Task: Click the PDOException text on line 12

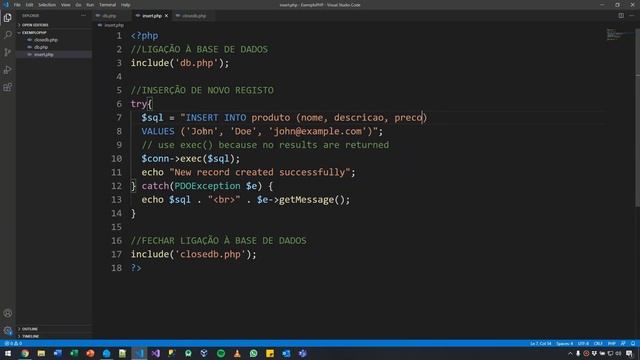Action: point(207,186)
